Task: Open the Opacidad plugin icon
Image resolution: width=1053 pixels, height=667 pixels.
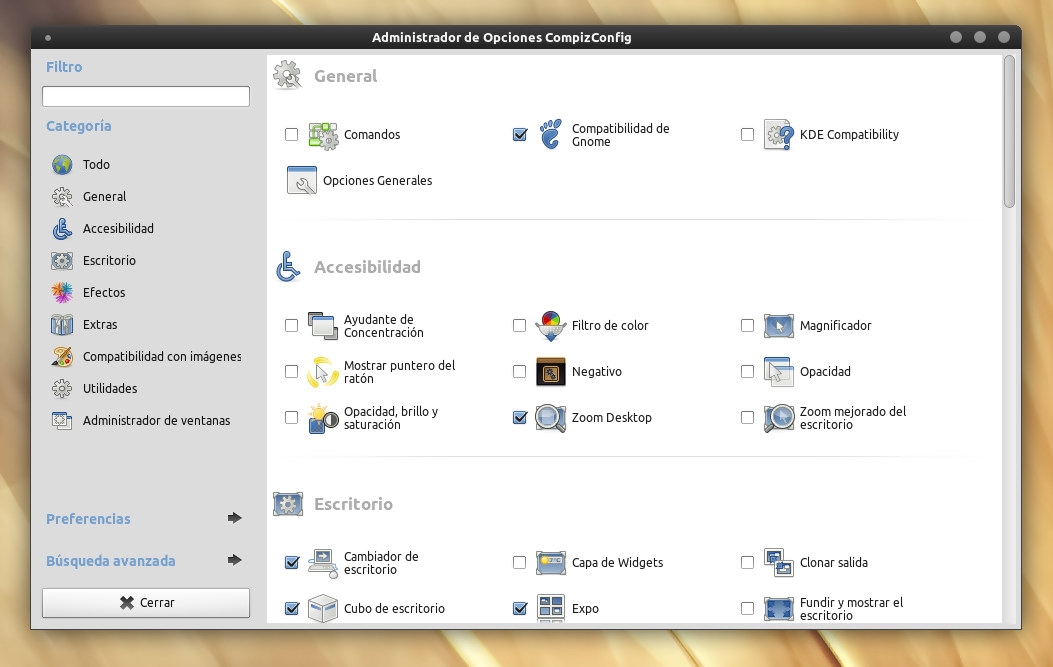Action: 779,372
